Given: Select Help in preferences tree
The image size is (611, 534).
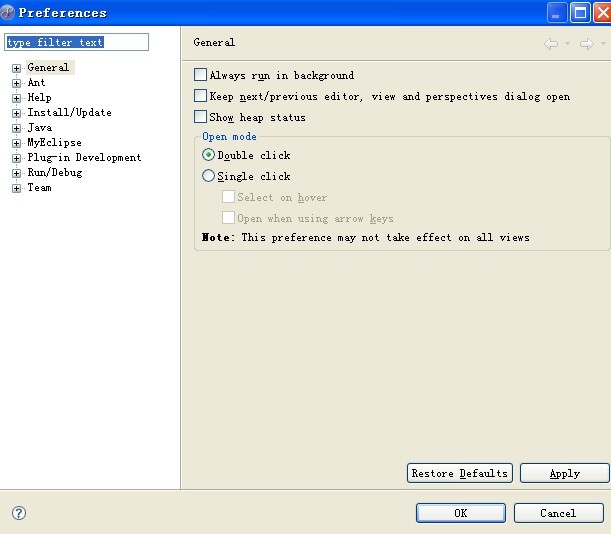Looking at the screenshot, I should point(39,97).
